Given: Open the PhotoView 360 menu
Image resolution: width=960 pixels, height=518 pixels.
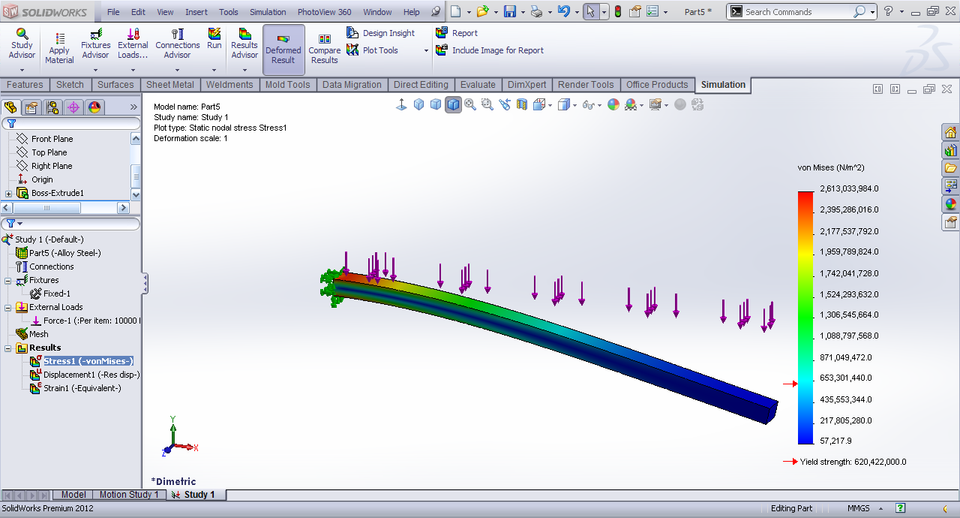Looking at the screenshot, I should point(324,12).
